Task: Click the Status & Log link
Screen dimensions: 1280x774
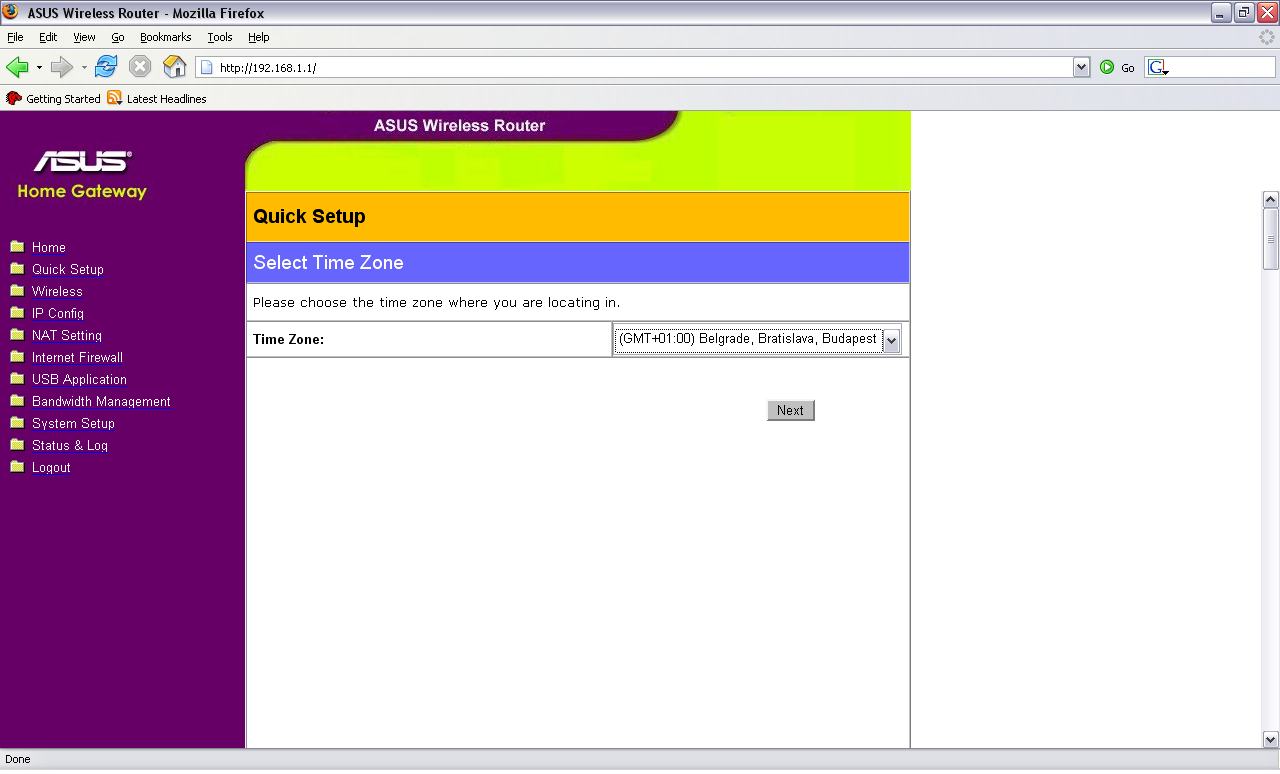Action: (x=70, y=446)
